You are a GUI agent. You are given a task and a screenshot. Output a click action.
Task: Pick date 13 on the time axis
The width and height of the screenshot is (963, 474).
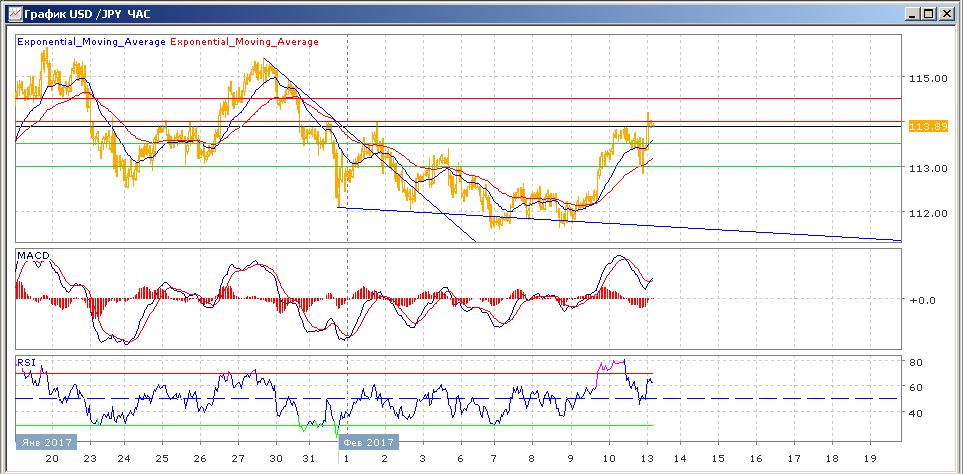click(x=642, y=457)
